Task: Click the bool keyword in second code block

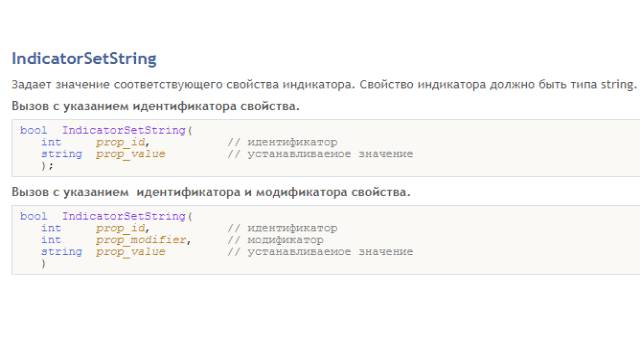Action: pos(33,216)
